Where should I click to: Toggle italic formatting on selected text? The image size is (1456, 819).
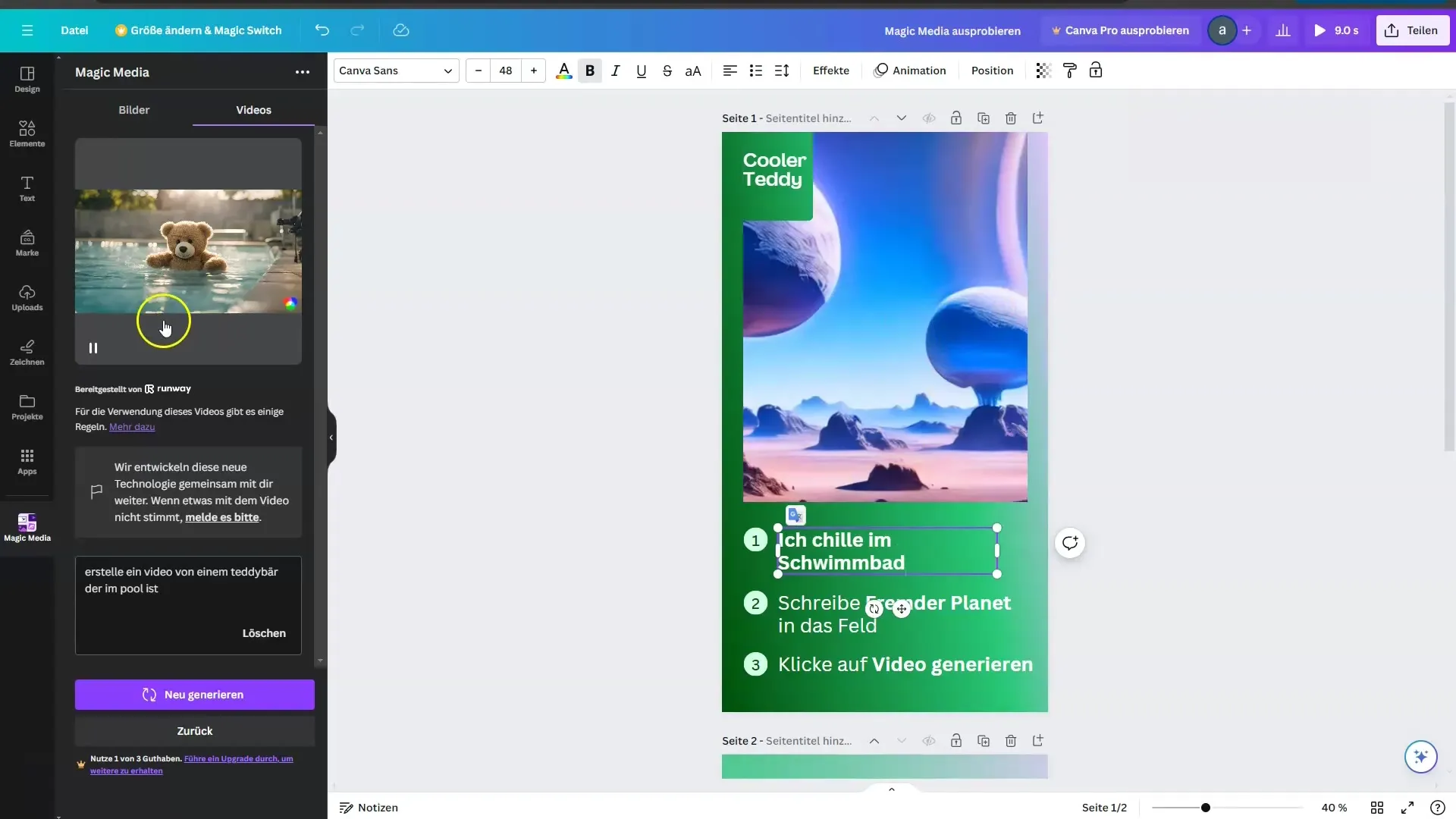(x=614, y=70)
